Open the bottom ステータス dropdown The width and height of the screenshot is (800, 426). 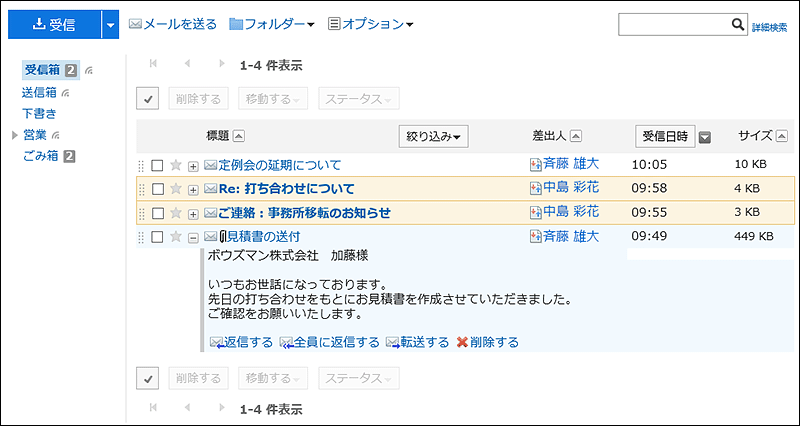point(359,379)
